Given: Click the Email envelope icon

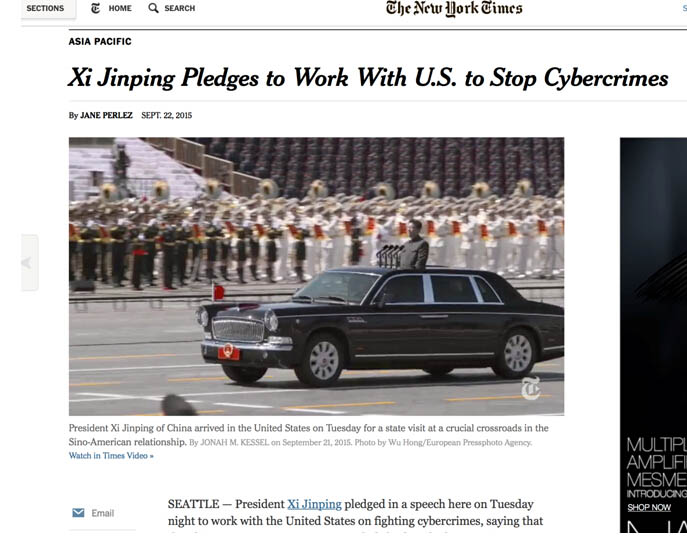Looking at the screenshot, I should coord(78,513).
